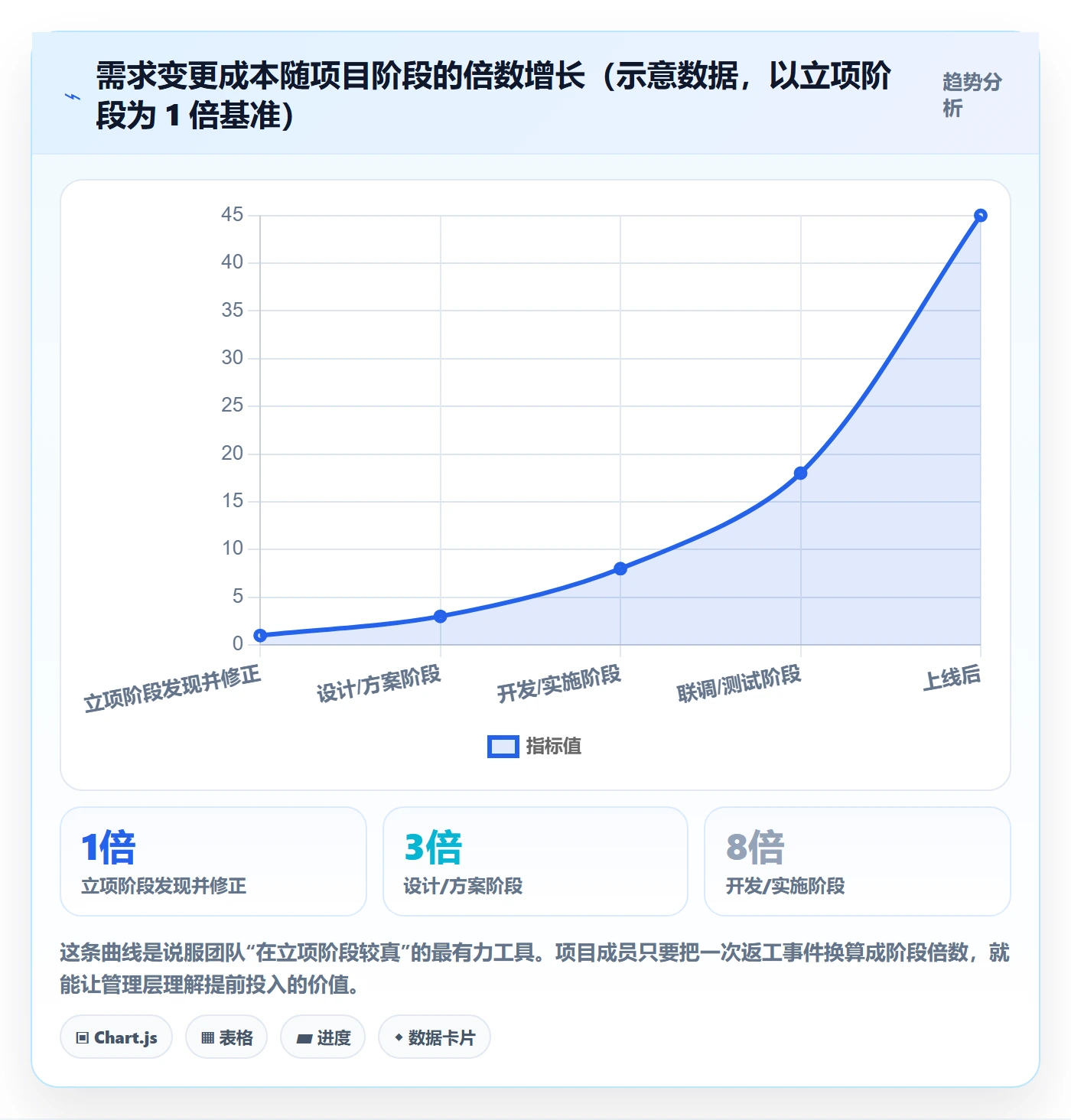Image resolution: width=1071 pixels, height=1120 pixels.
Task: Click the 进度 tag chip
Action: coord(323,1037)
